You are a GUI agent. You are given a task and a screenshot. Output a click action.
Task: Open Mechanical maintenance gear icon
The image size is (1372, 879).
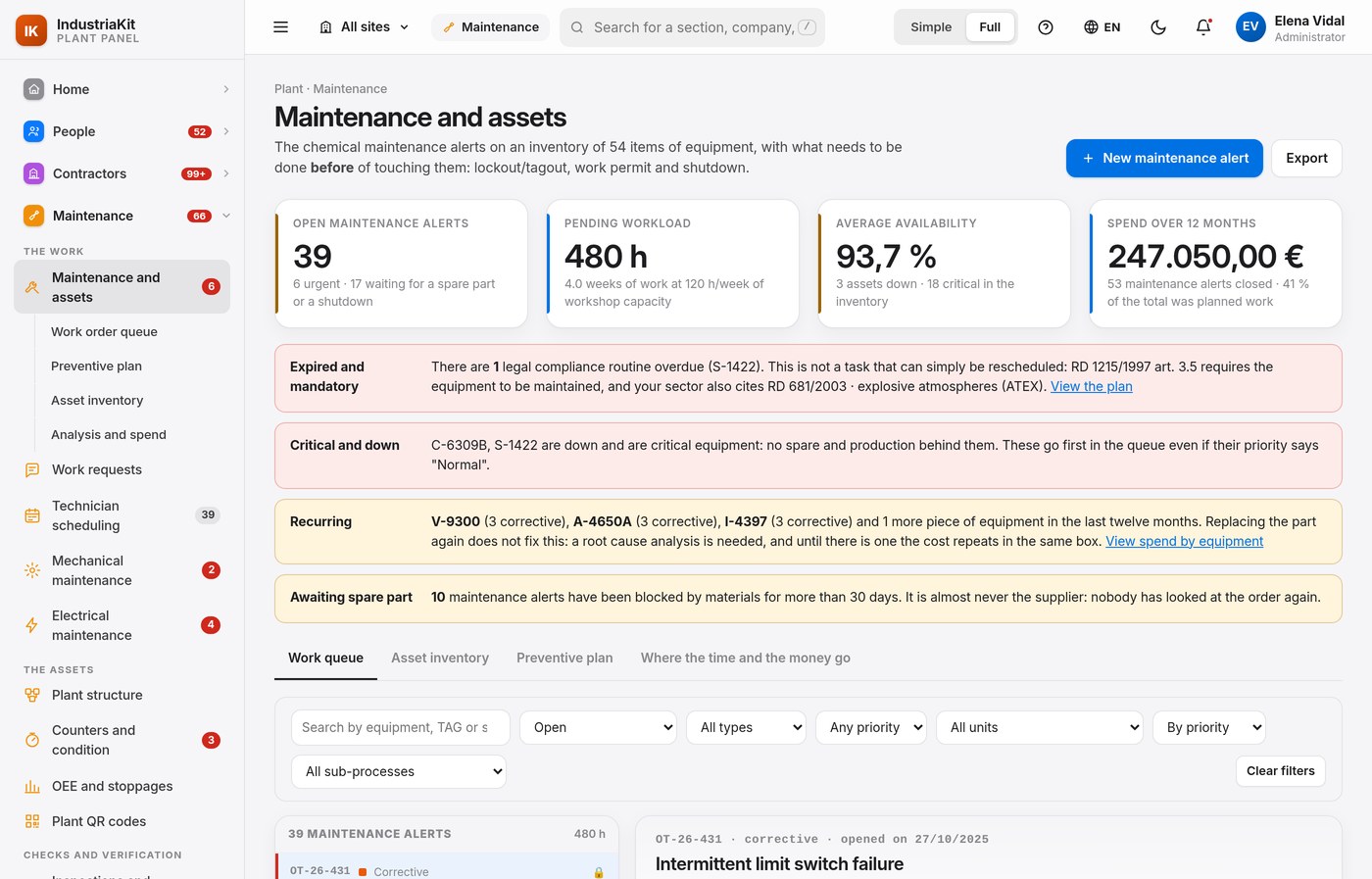(x=32, y=570)
